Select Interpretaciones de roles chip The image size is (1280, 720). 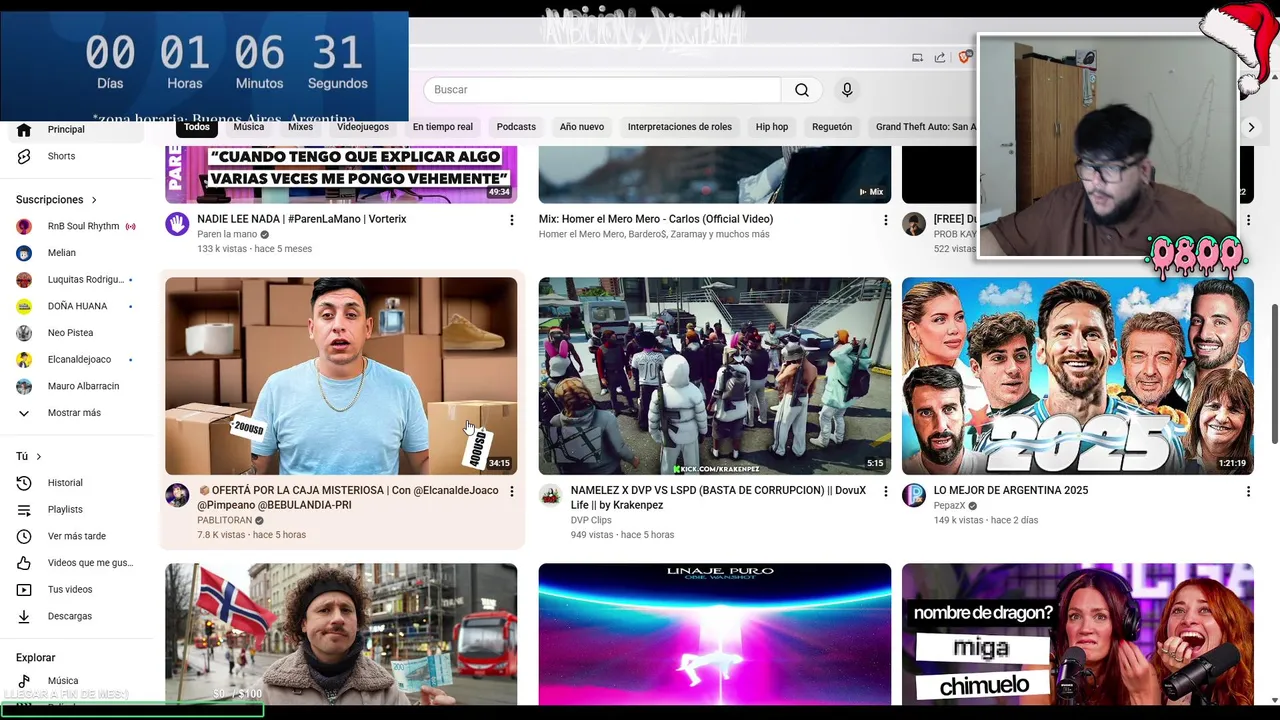click(x=680, y=127)
